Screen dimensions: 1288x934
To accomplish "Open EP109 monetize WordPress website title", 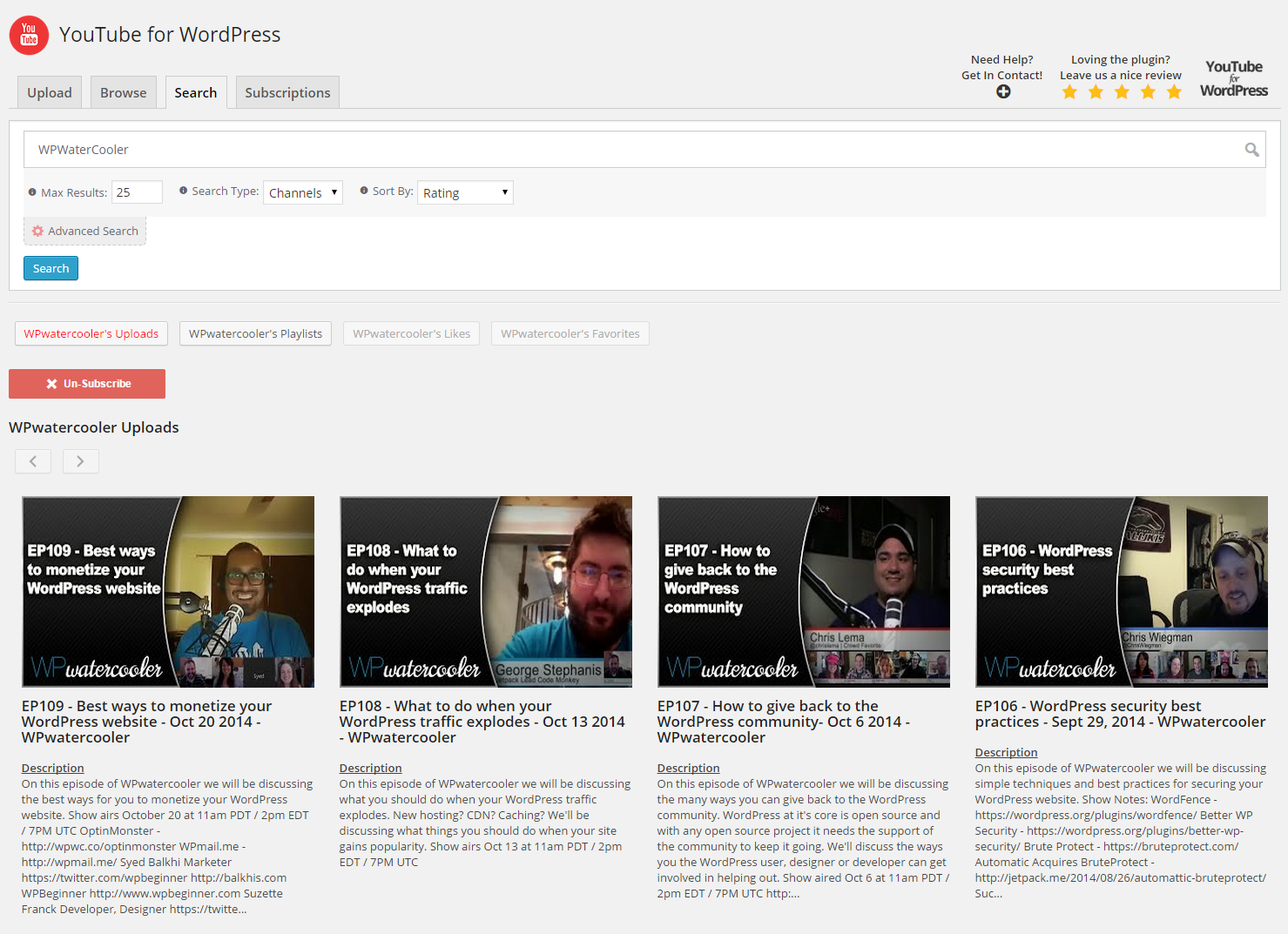I will 146,722.
